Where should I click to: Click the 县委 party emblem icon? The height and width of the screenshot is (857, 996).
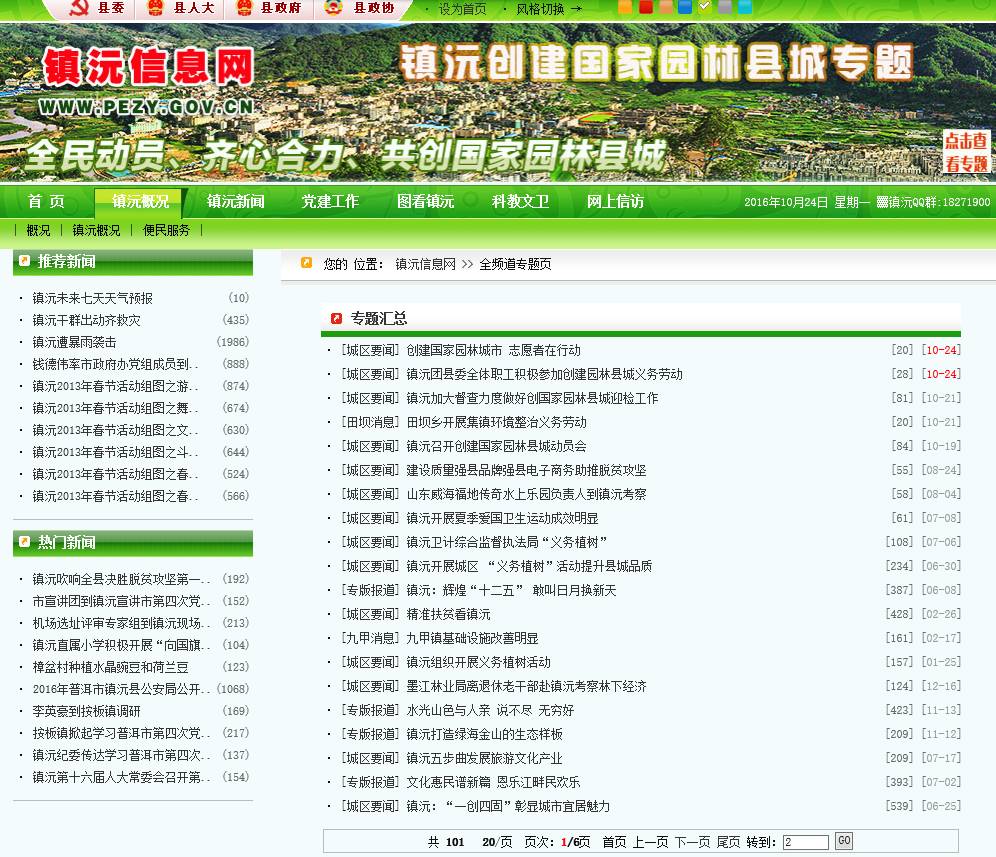(x=75, y=9)
